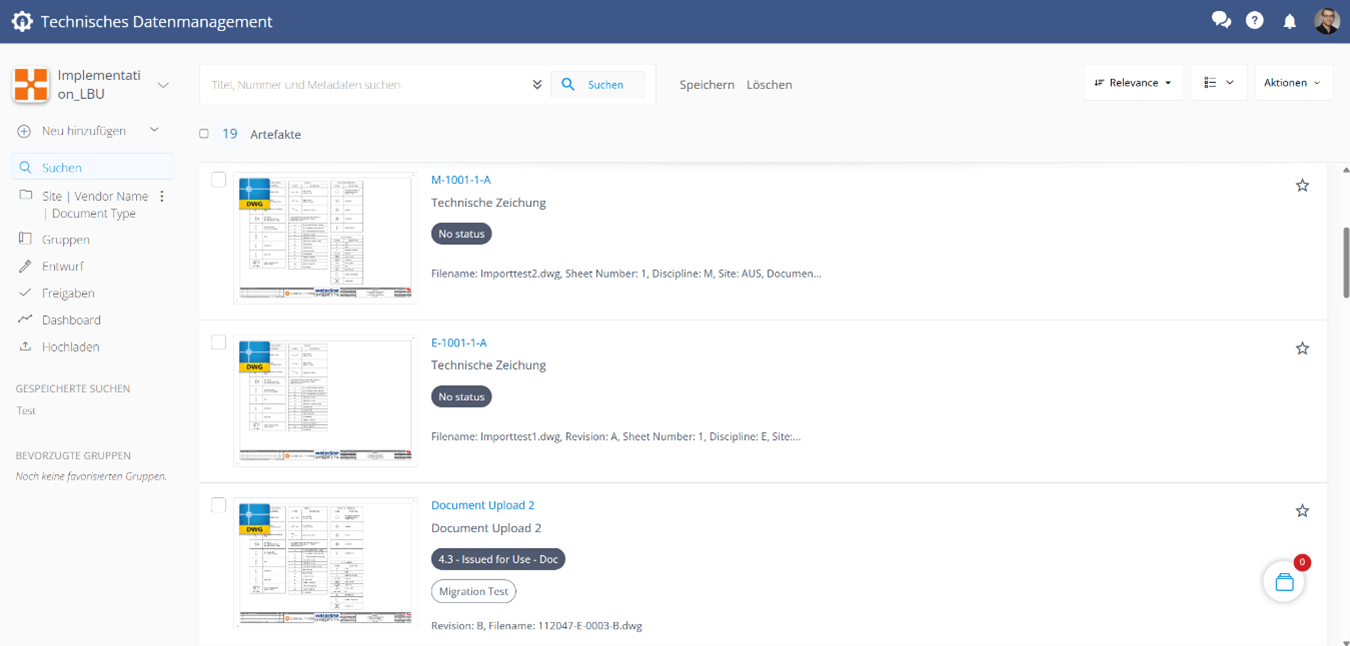This screenshot has width=1350, height=646.
Task: Star the M-1001-1-A artifact as favorite
Action: [1302, 185]
